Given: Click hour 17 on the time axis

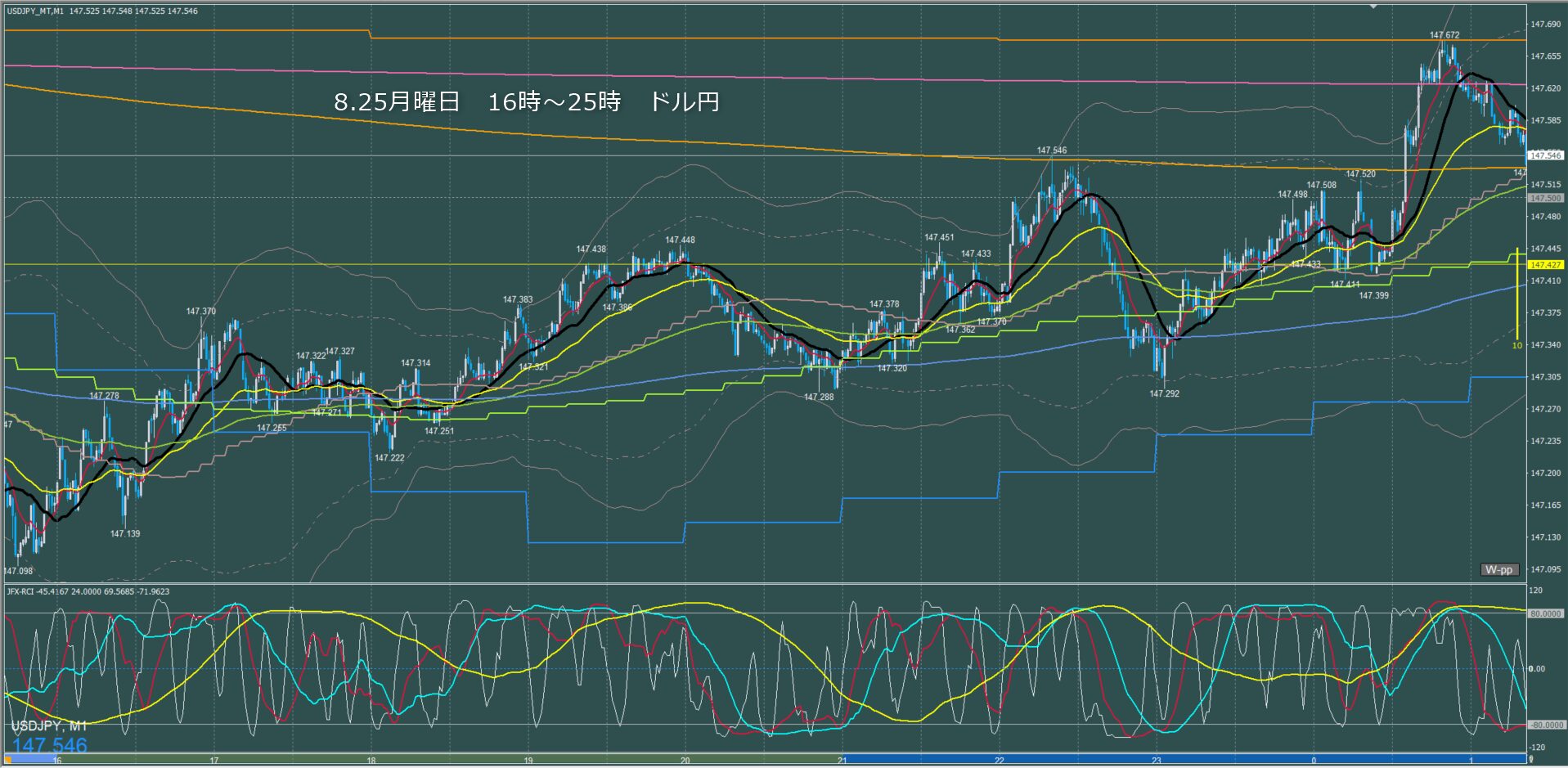Looking at the screenshot, I should [x=214, y=761].
